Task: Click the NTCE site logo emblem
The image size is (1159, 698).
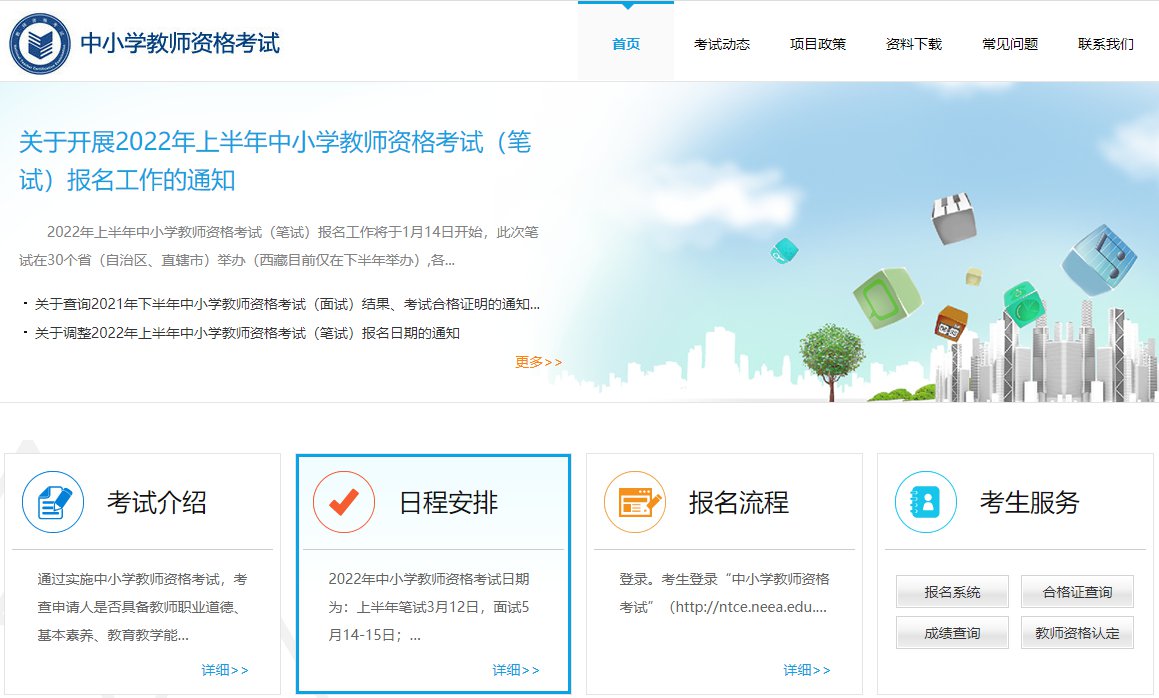Action: 40,43
